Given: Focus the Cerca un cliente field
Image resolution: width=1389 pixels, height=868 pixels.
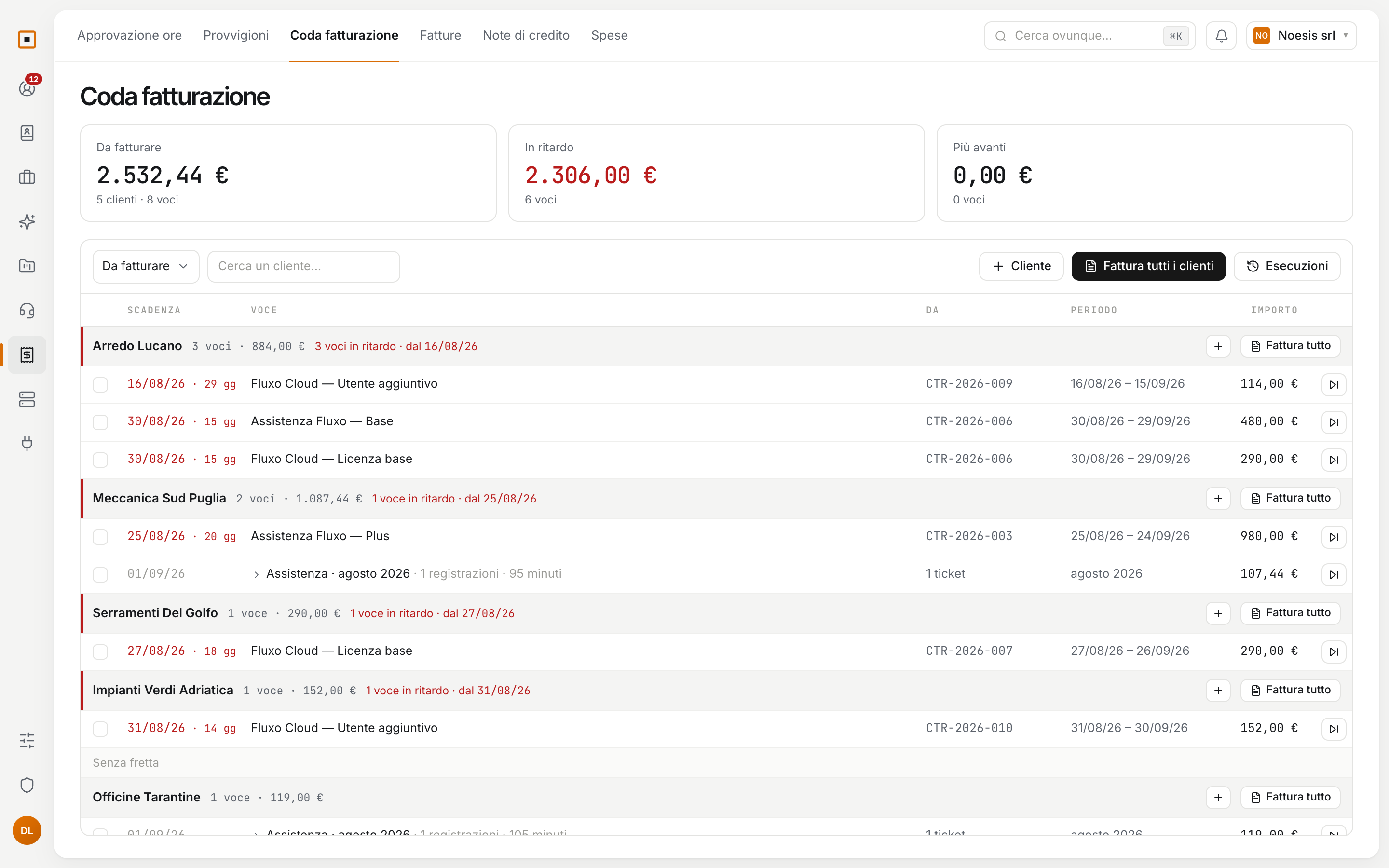Looking at the screenshot, I should pyautogui.click(x=304, y=266).
